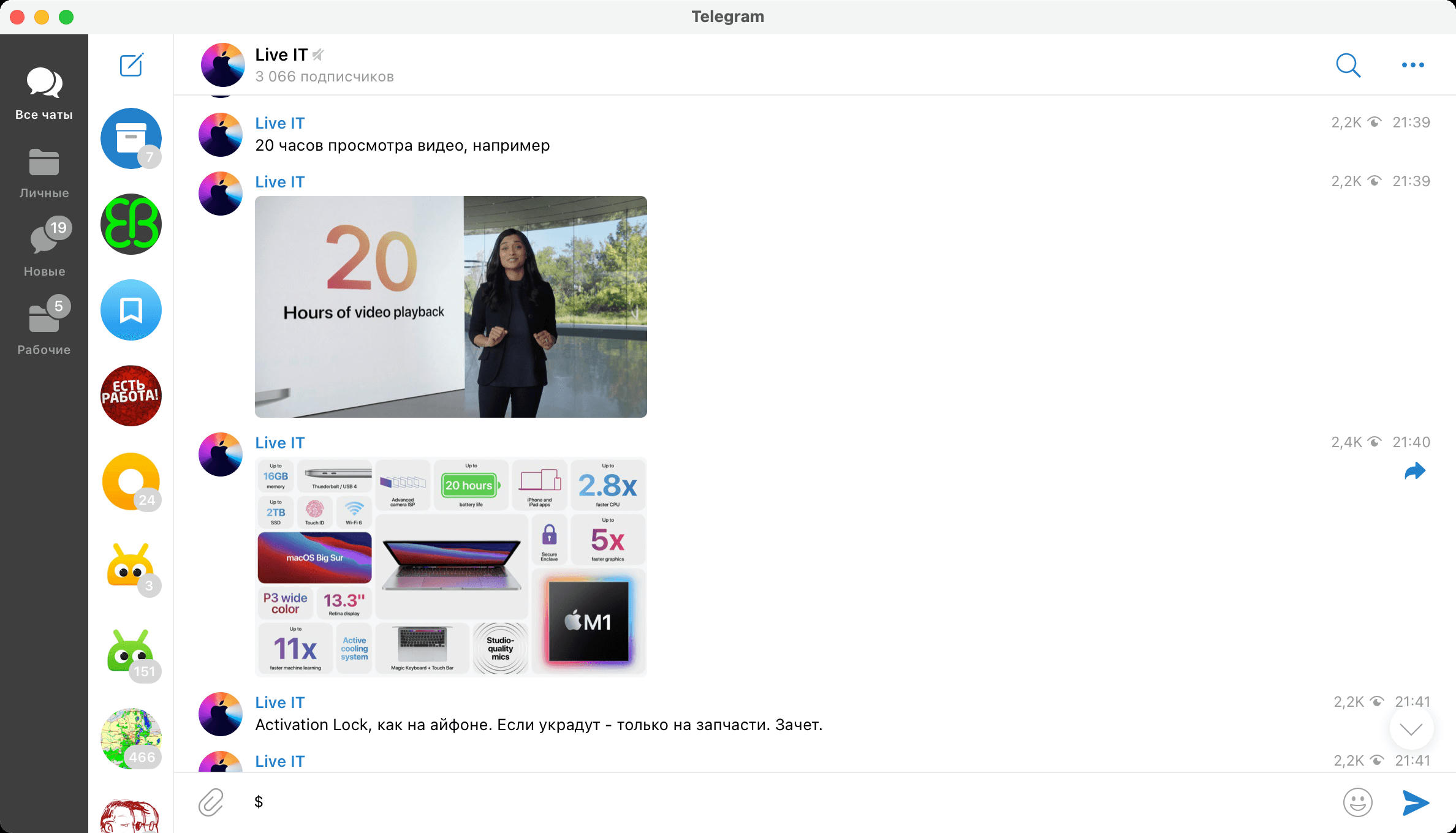Image resolution: width=1456 pixels, height=833 pixels.
Task: Open the green EB logo chat
Action: [x=131, y=224]
